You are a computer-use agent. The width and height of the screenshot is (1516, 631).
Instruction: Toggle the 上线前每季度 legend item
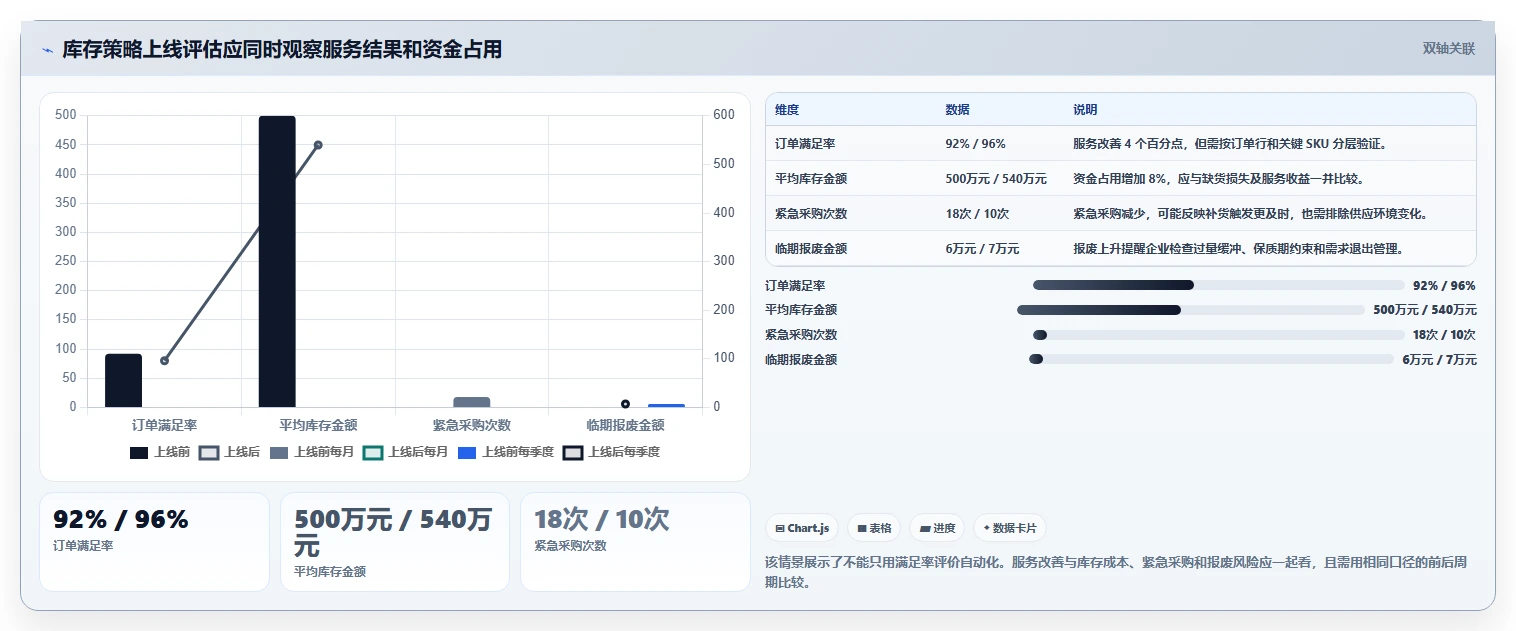point(506,452)
